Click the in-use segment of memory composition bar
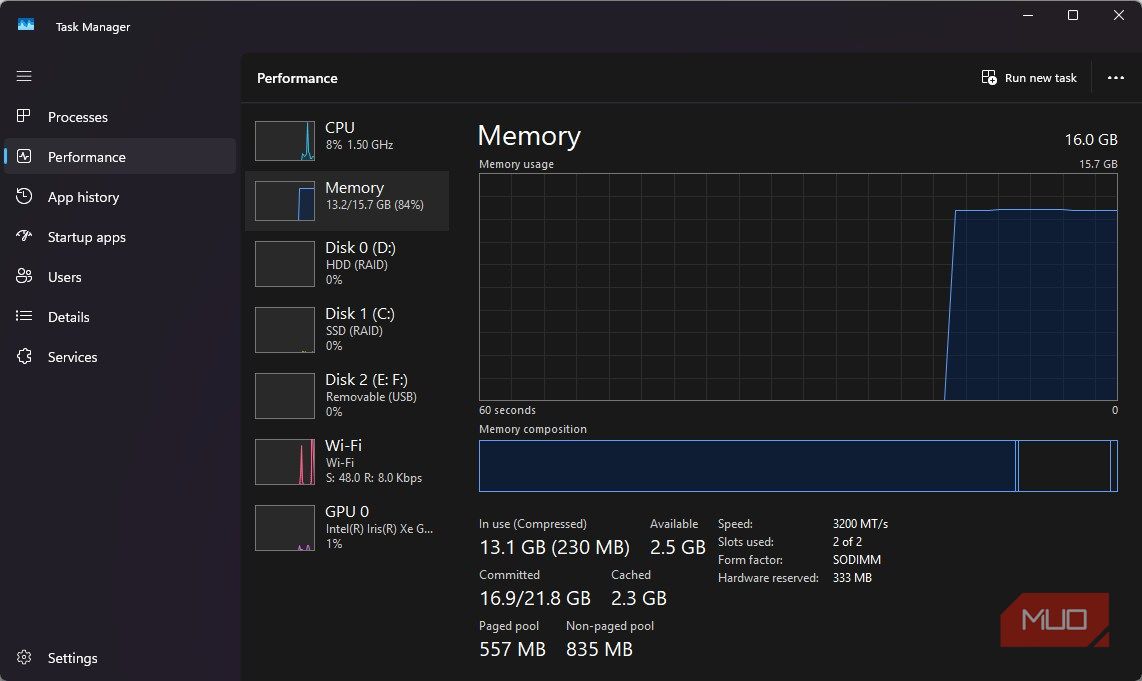The height and width of the screenshot is (681, 1142). click(747, 465)
